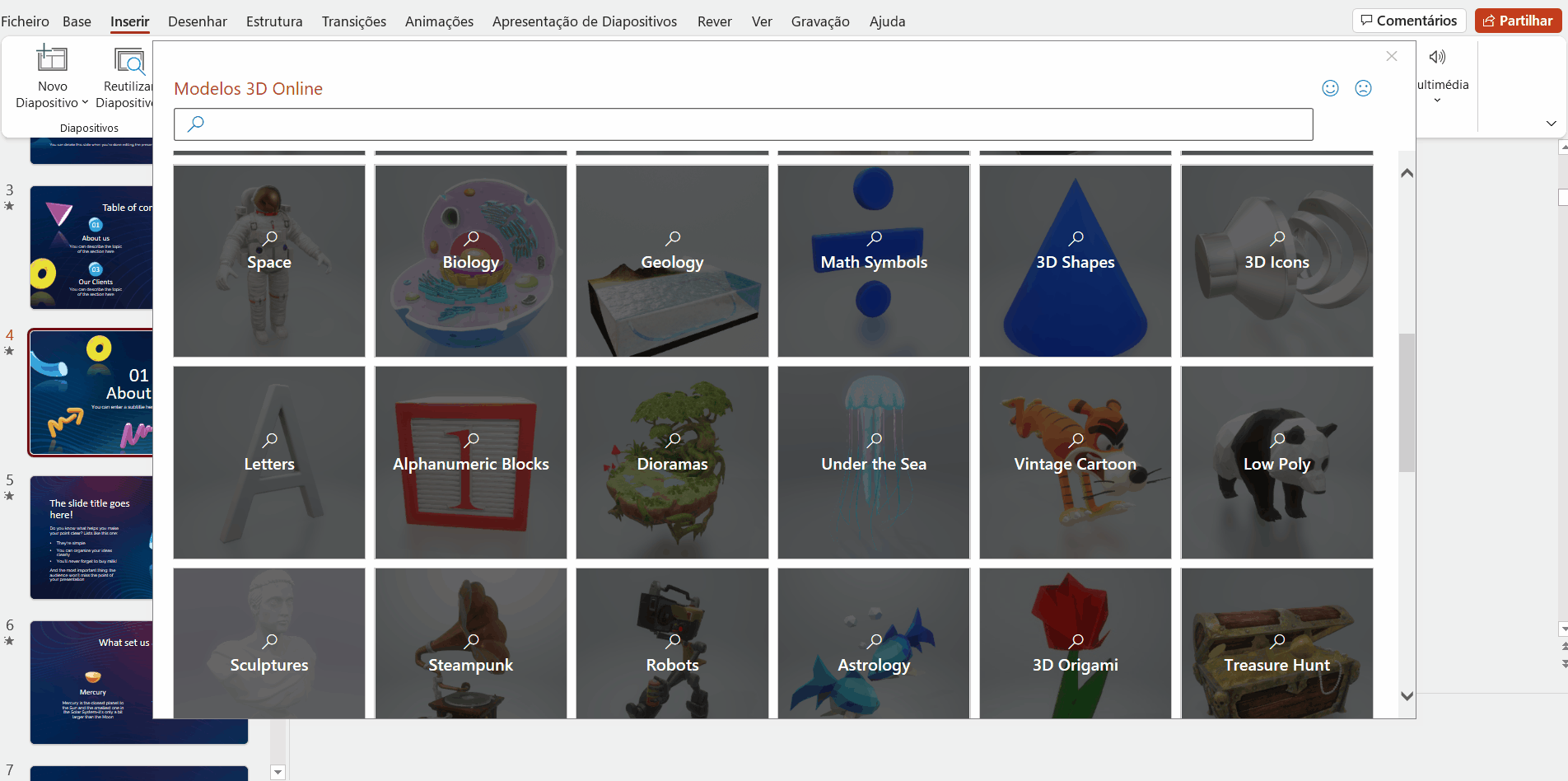Click the search magnifier icon in the dialog
Screen dimensions: 1568x781
point(195,124)
